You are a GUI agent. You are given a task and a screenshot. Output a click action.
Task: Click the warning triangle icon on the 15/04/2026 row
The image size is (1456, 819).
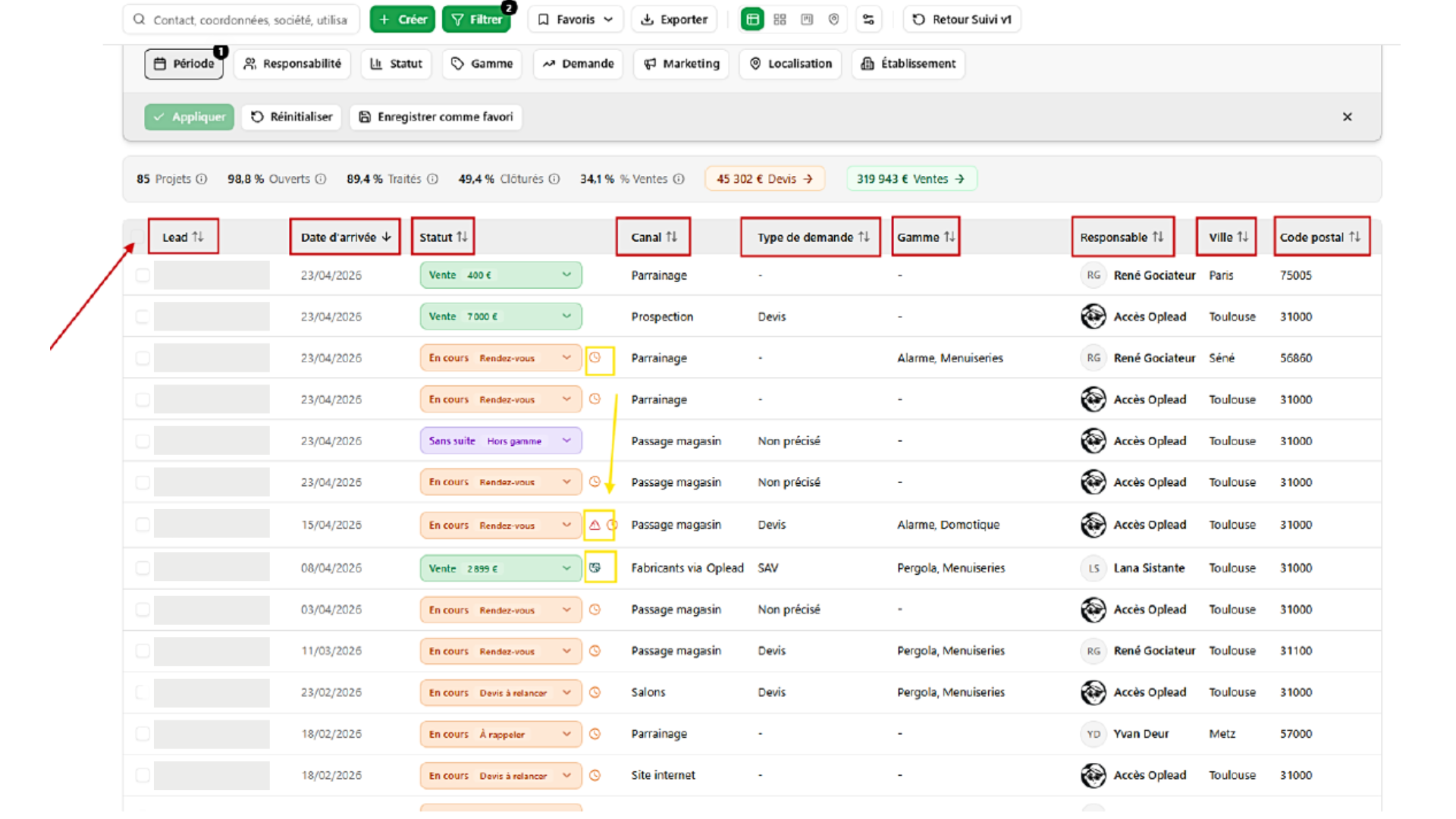point(595,525)
